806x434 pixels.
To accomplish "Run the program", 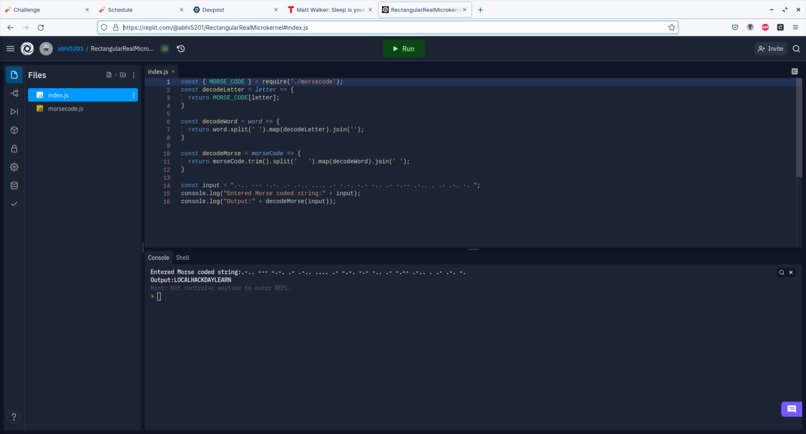I will (x=404, y=49).
